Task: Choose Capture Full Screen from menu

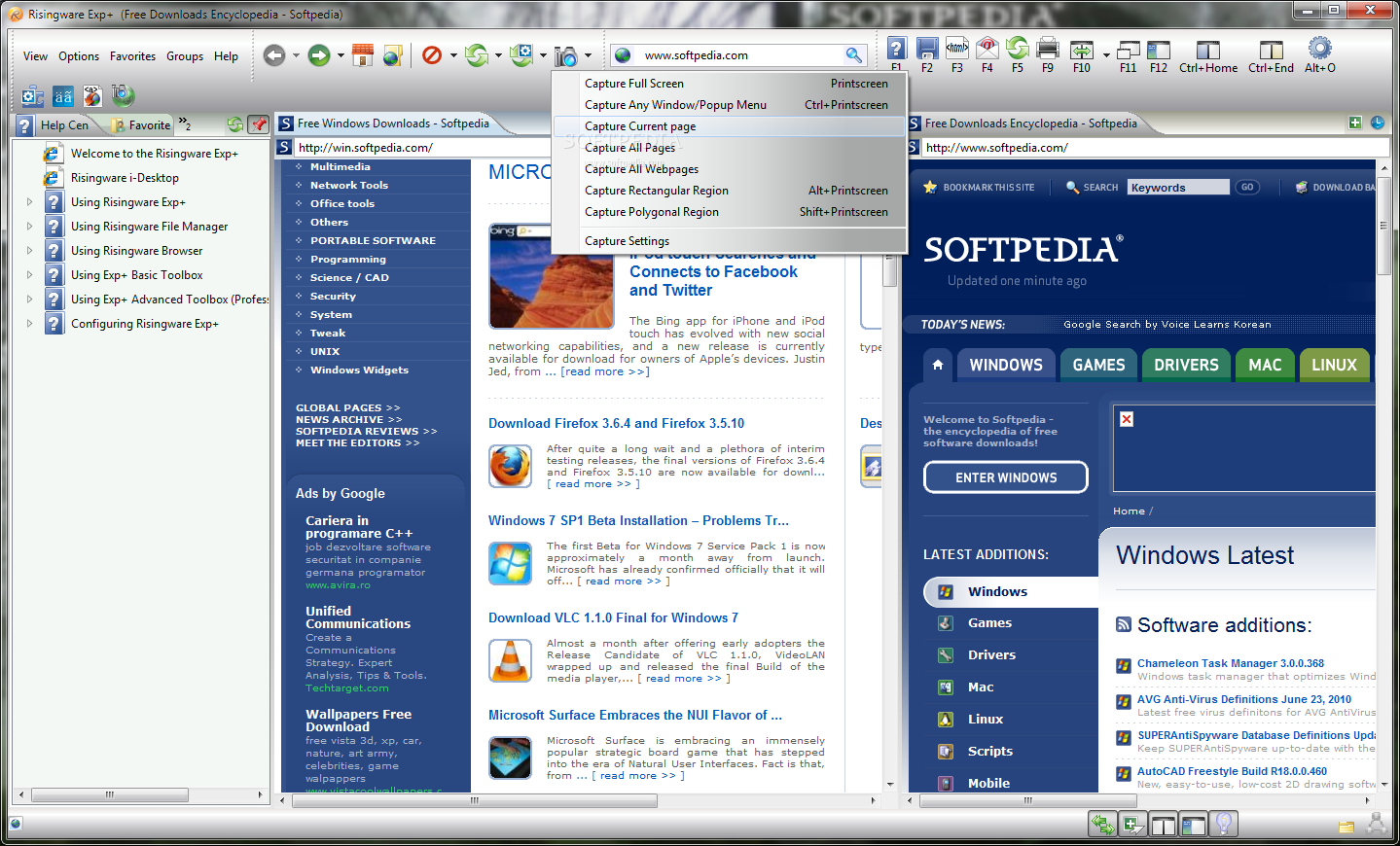Action: 730,84
